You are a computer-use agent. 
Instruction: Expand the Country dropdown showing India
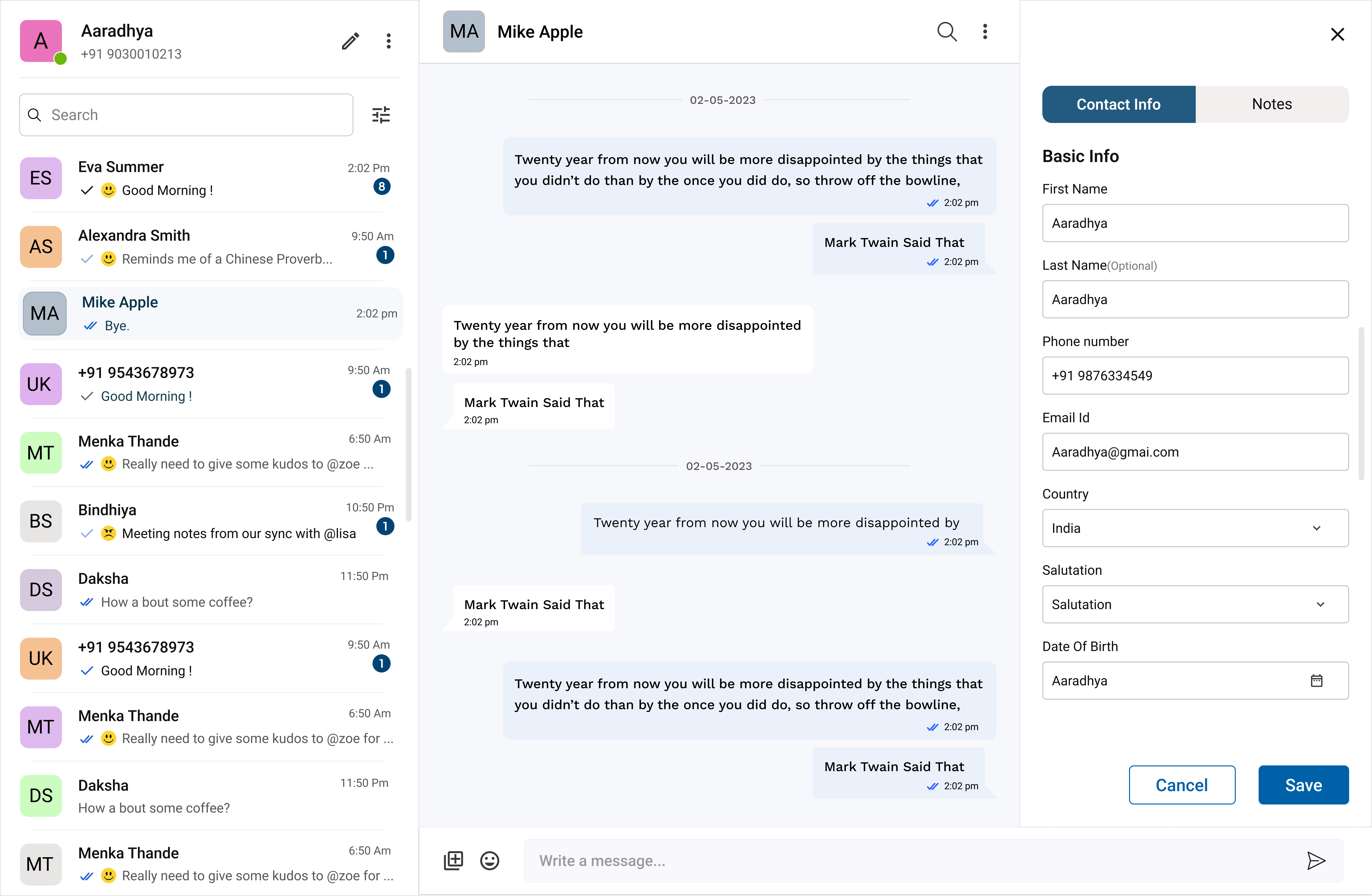pyautogui.click(x=1195, y=528)
